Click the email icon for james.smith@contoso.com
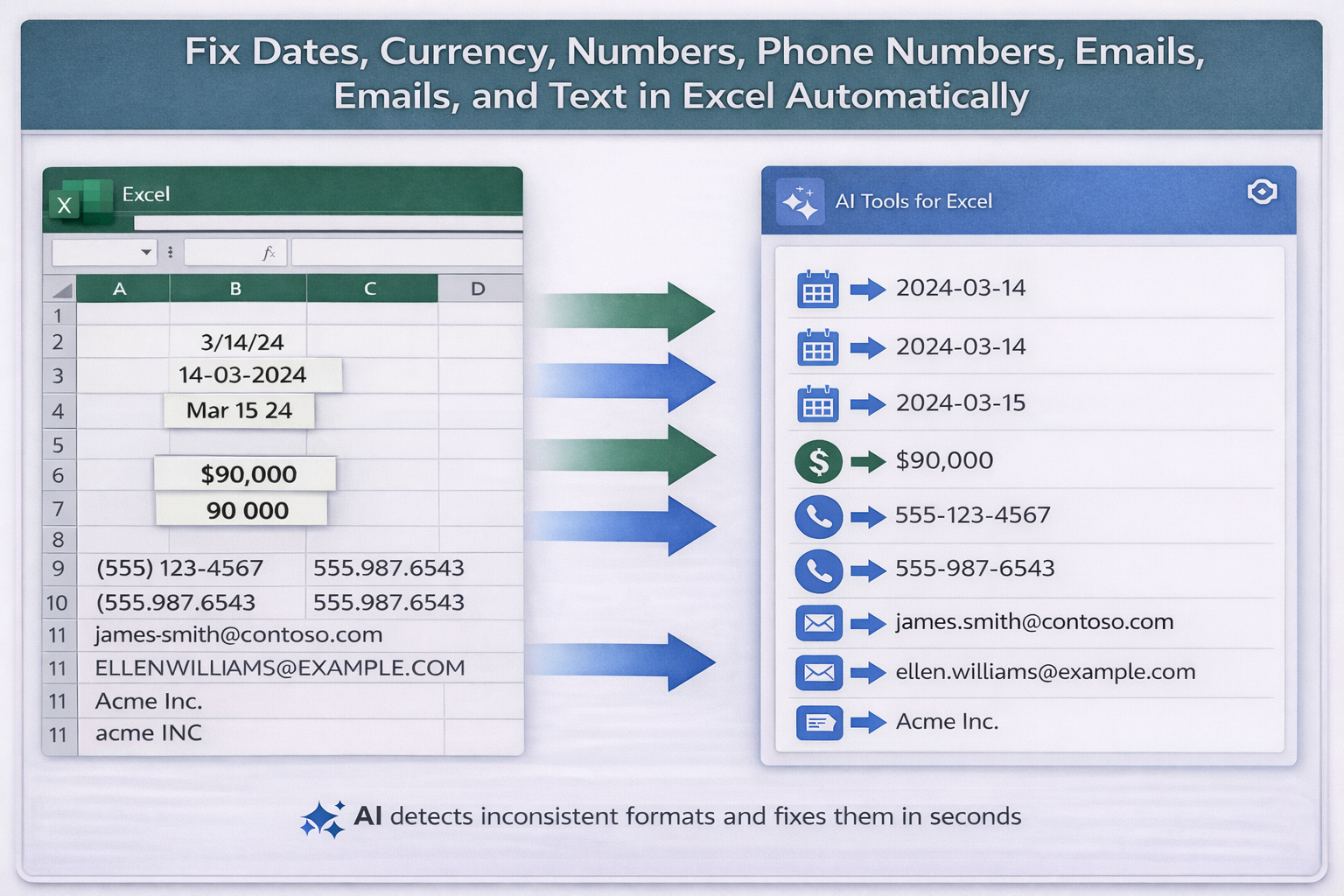Viewport: 1344px width, 896px height. [x=817, y=623]
